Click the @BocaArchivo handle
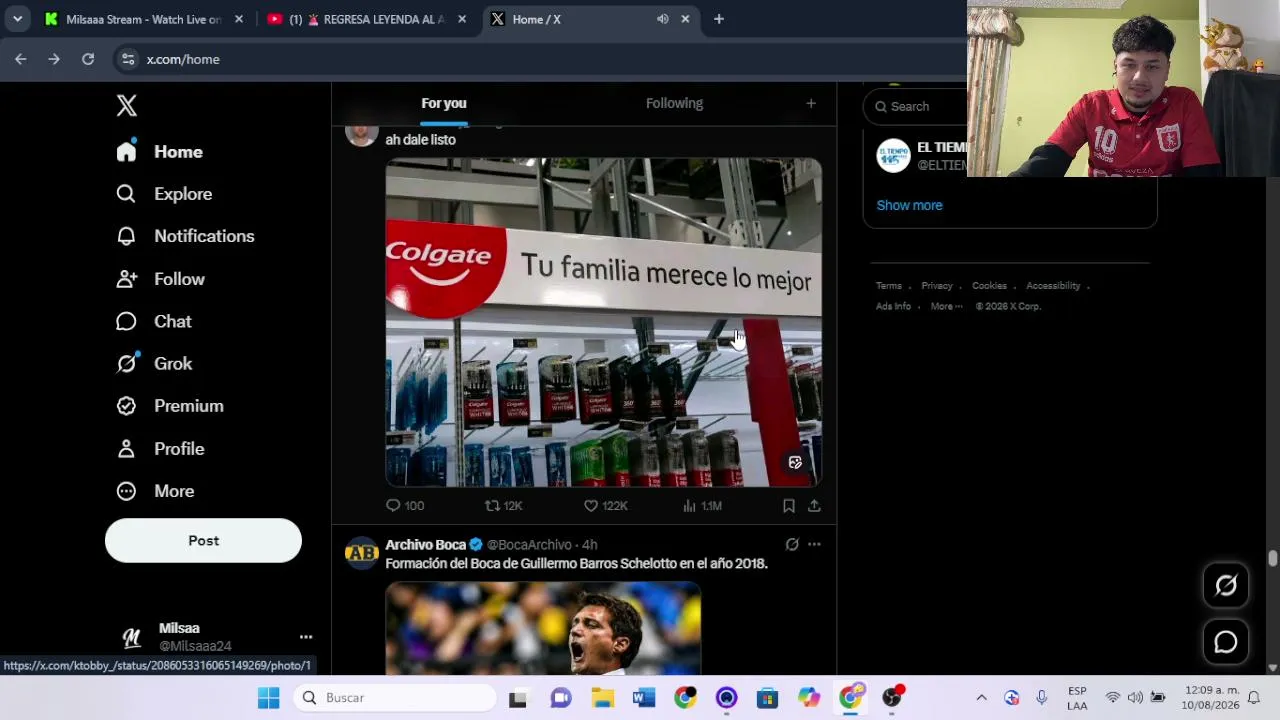Image resolution: width=1280 pixels, height=720 pixels. pyautogui.click(x=529, y=545)
